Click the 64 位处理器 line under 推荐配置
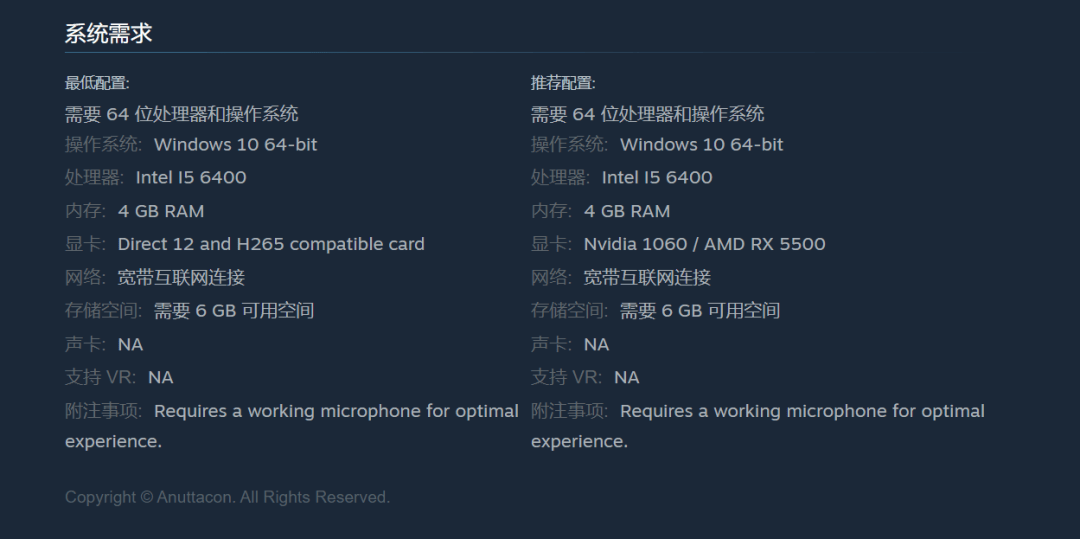Screen dimensions: 1080x539 (x=647, y=114)
